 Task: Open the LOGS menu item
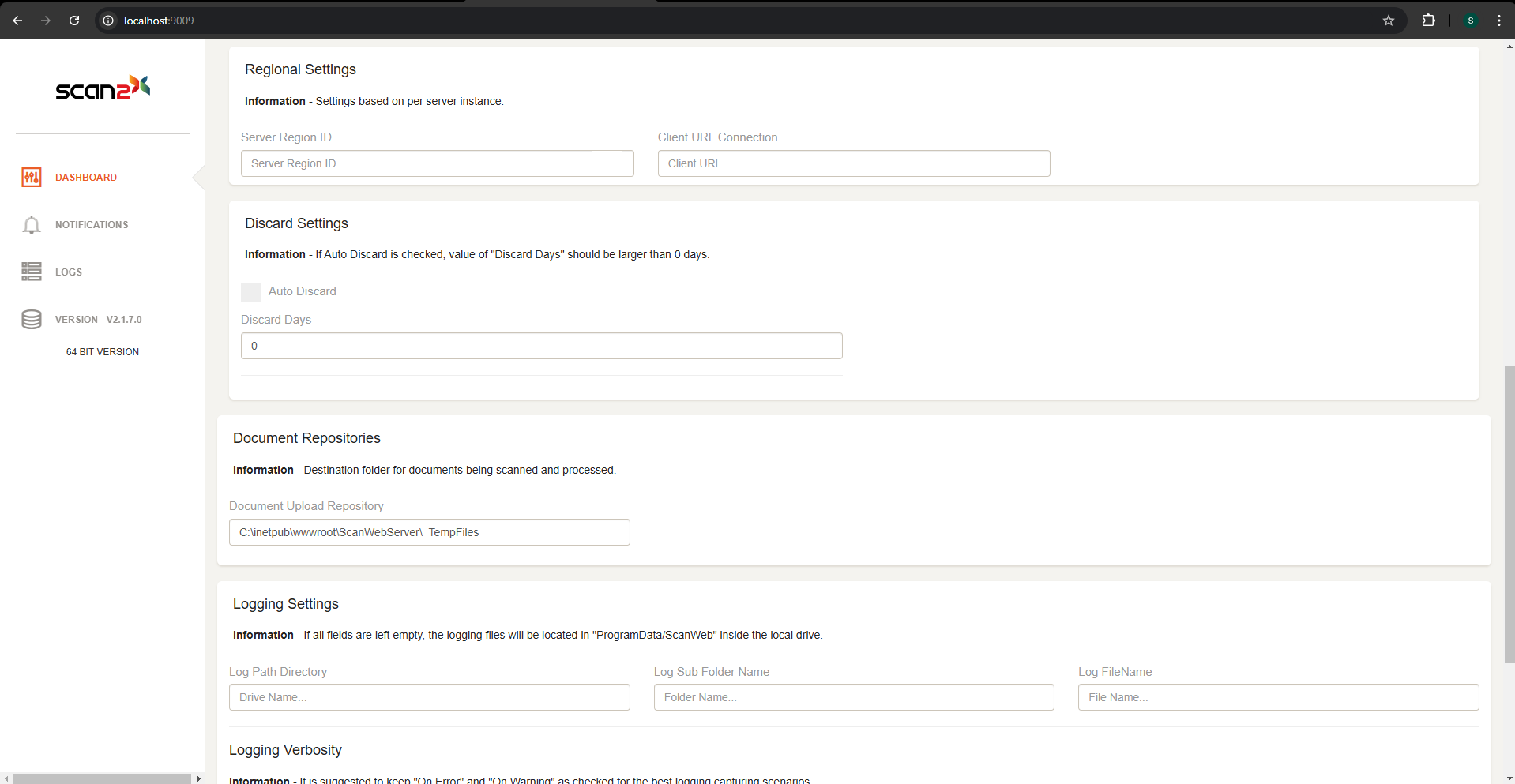point(69,272)
